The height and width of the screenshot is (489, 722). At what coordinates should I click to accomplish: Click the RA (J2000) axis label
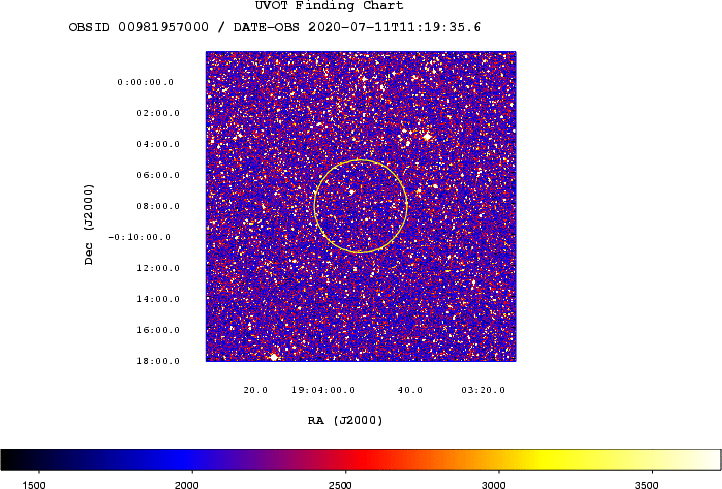click(345, 420)
